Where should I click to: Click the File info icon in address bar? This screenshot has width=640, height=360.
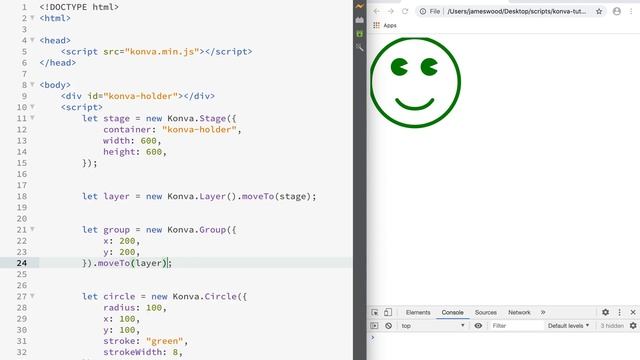[x=423, y=11]
